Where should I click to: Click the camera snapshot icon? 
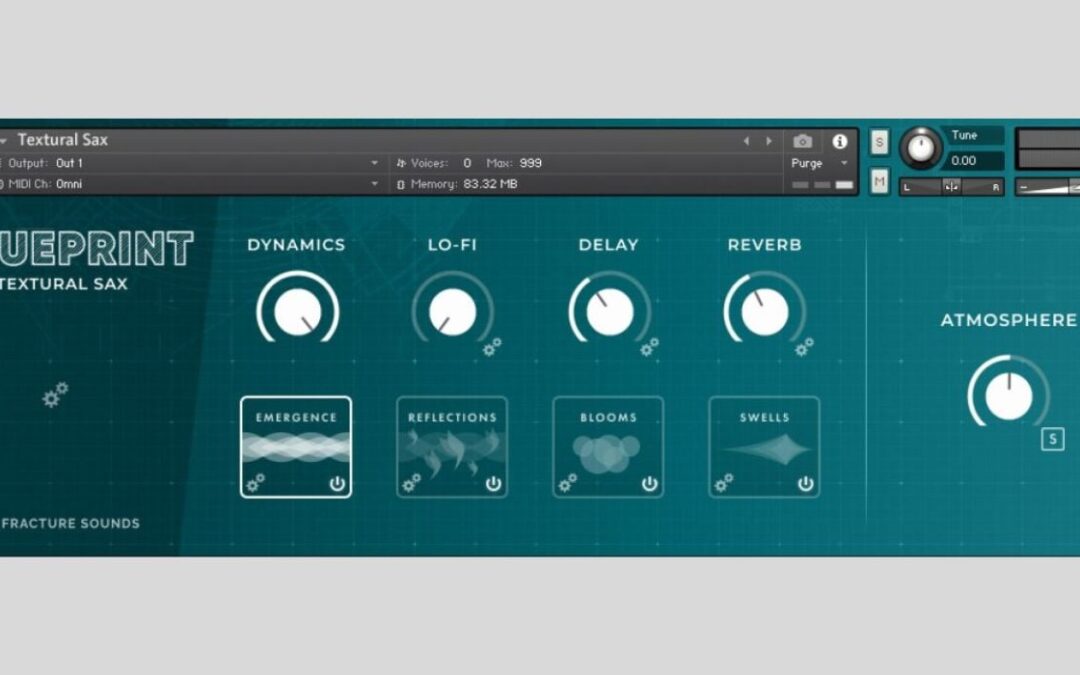802,141
